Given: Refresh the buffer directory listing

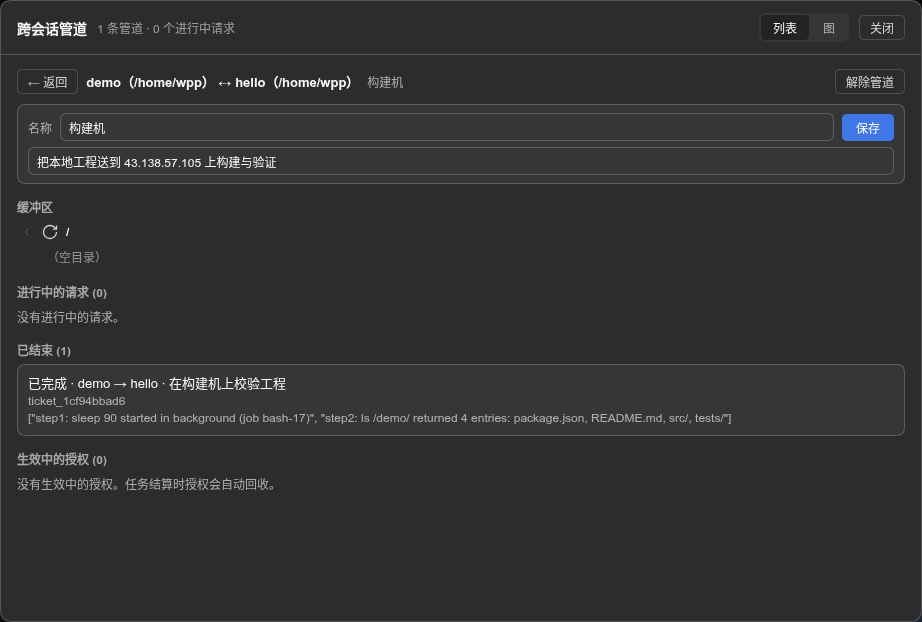Looking at the screenshot, I should pyautogui.click(x=50, y=232).
